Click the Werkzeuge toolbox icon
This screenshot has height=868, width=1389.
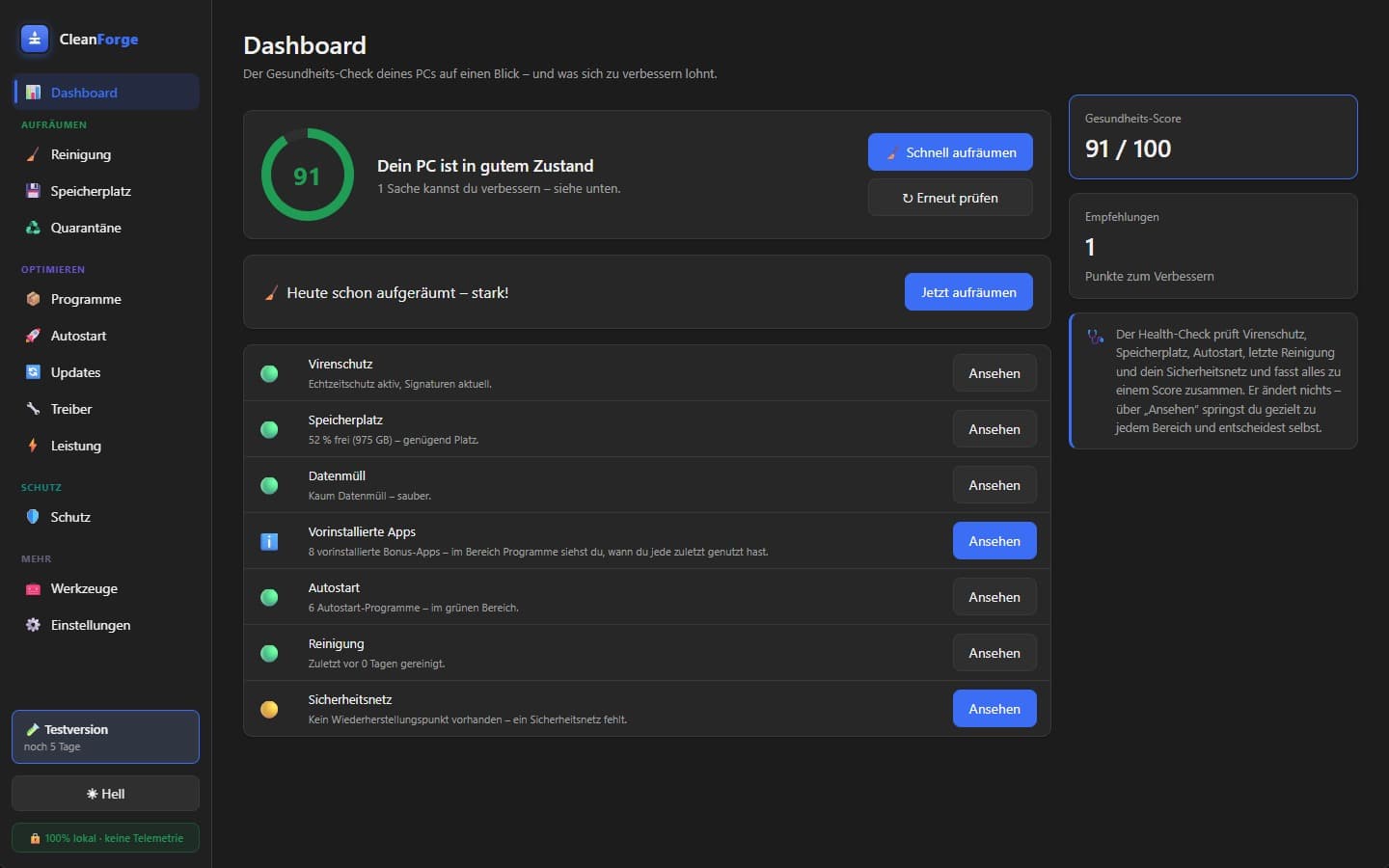click(x=33, y=588)
